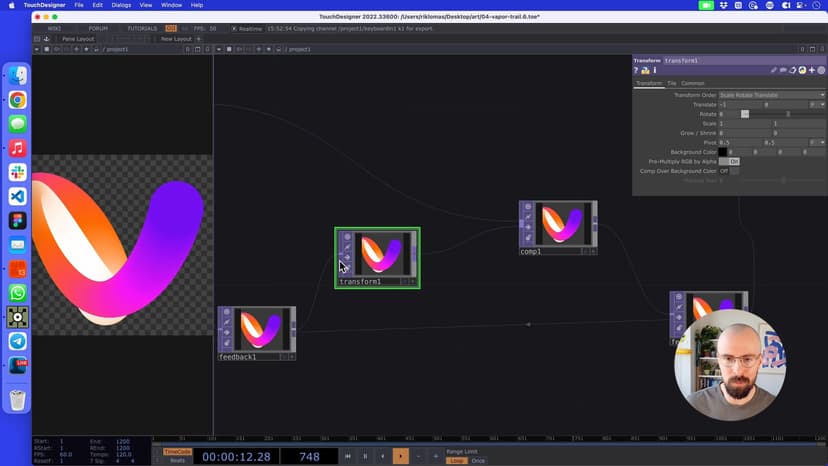
Task: Open operator info 'i' icon
Action: (x=654, y=71)
